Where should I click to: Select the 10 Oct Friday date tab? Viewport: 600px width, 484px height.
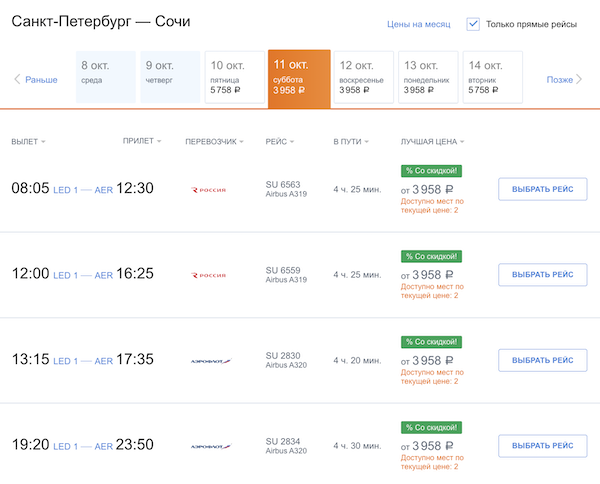click(x=234, y=77)
